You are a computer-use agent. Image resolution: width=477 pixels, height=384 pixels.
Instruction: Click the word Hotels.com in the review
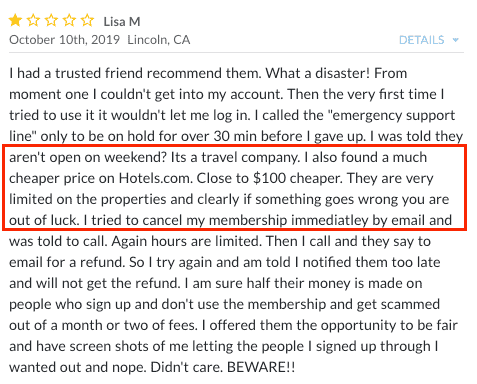pos(156,178)
